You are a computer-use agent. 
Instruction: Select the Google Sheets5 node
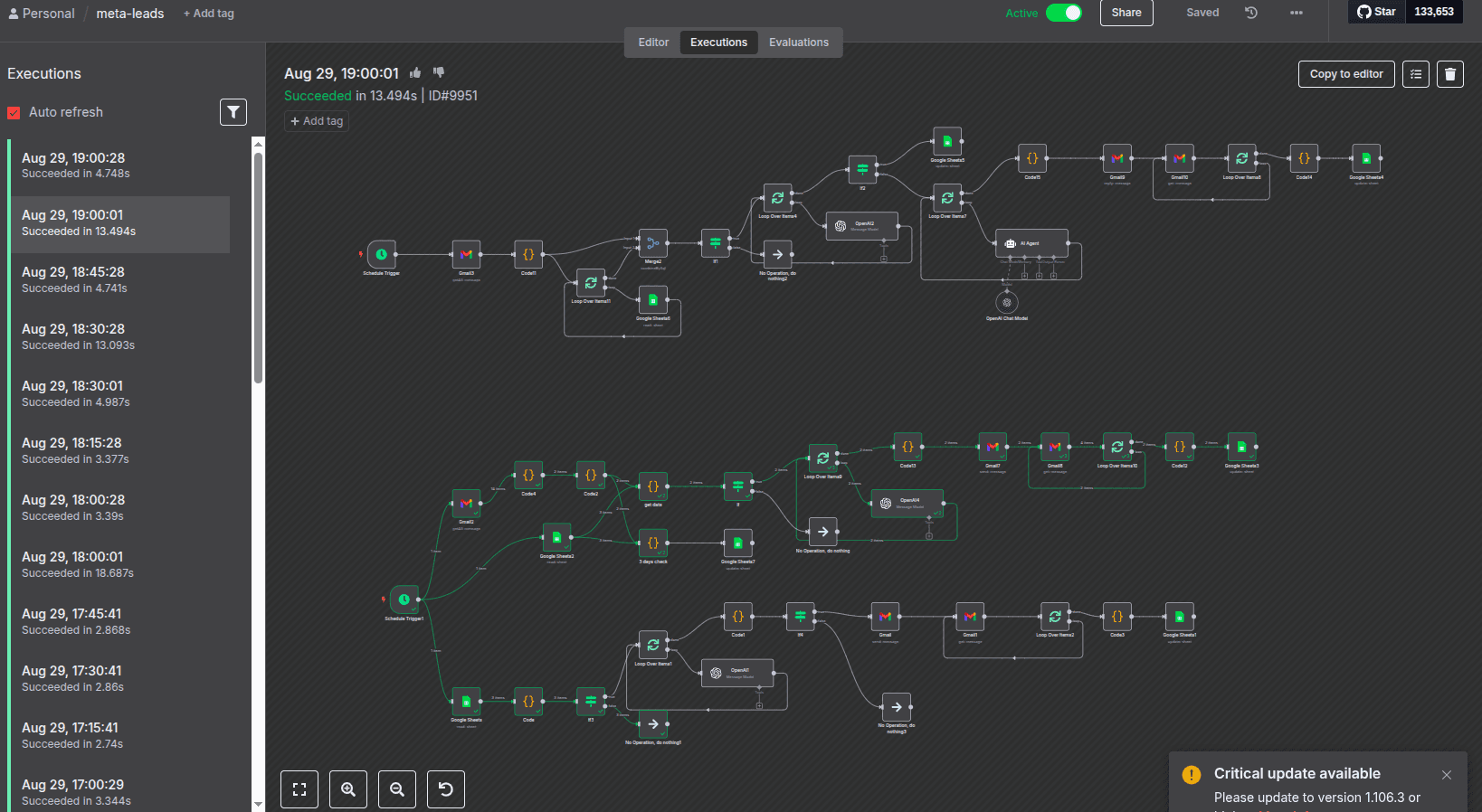tap(947, 141)
